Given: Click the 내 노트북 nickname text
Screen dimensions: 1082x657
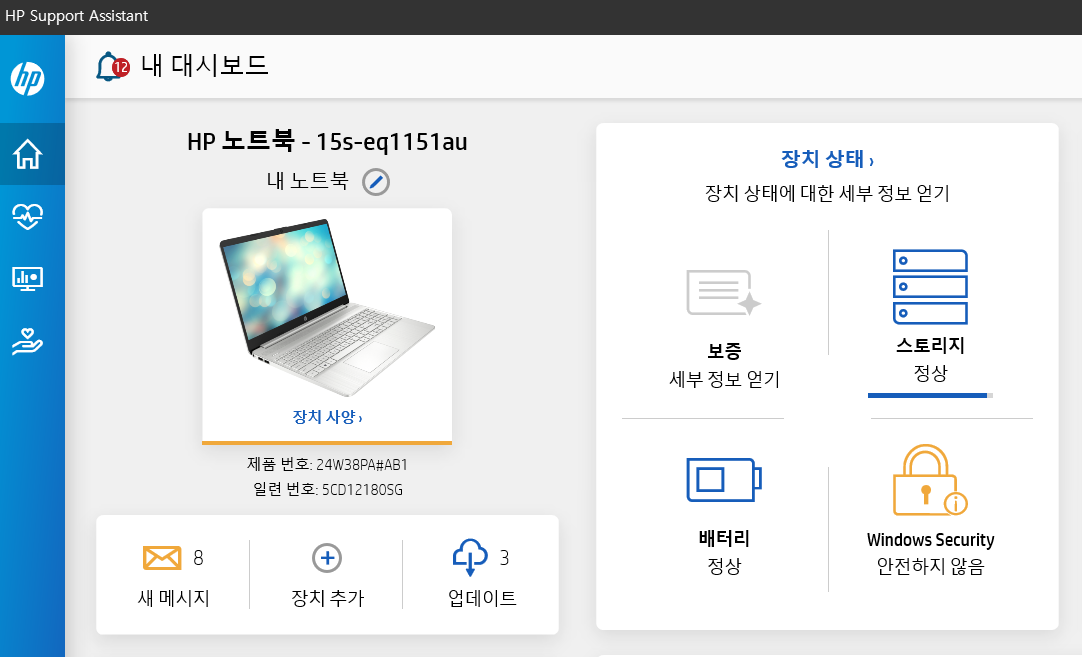Looking at the screenshot, I should coord(308,181).
